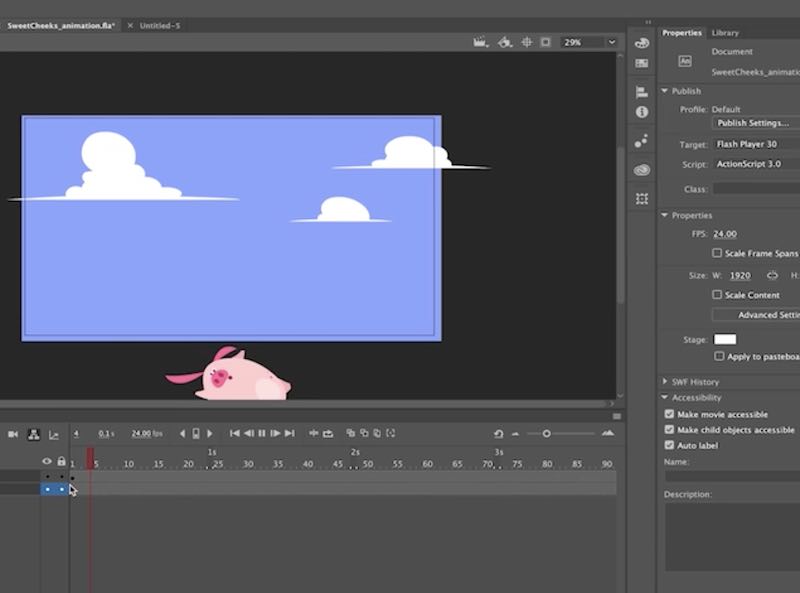Collapse the Publish section
The width and height of the screenshot is (800, 593).
click(x=664, y=91)
